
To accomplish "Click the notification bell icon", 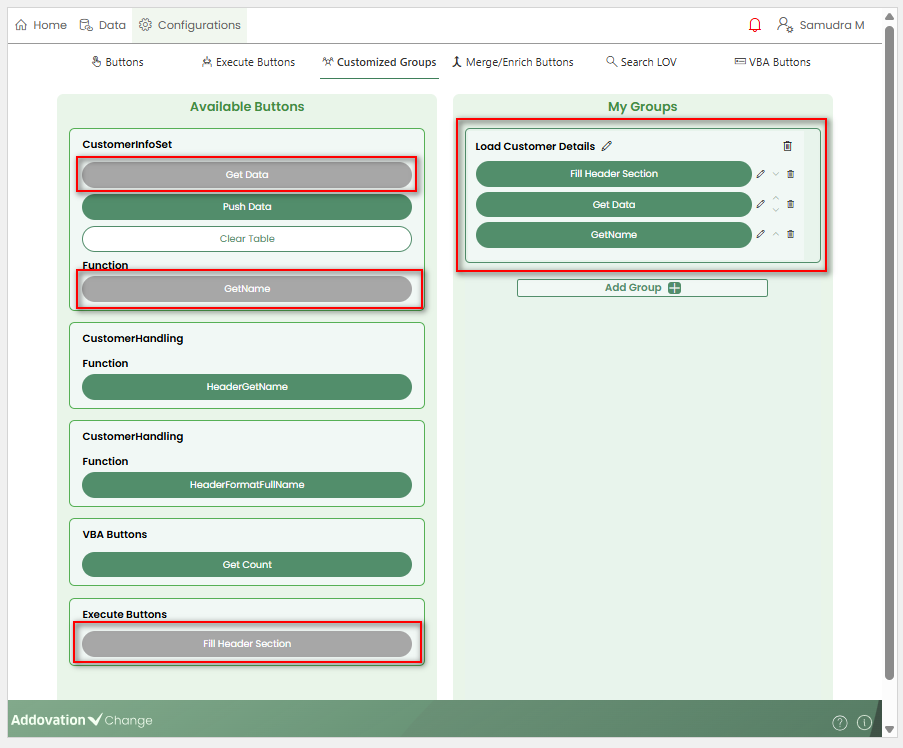I will [755, 25].
